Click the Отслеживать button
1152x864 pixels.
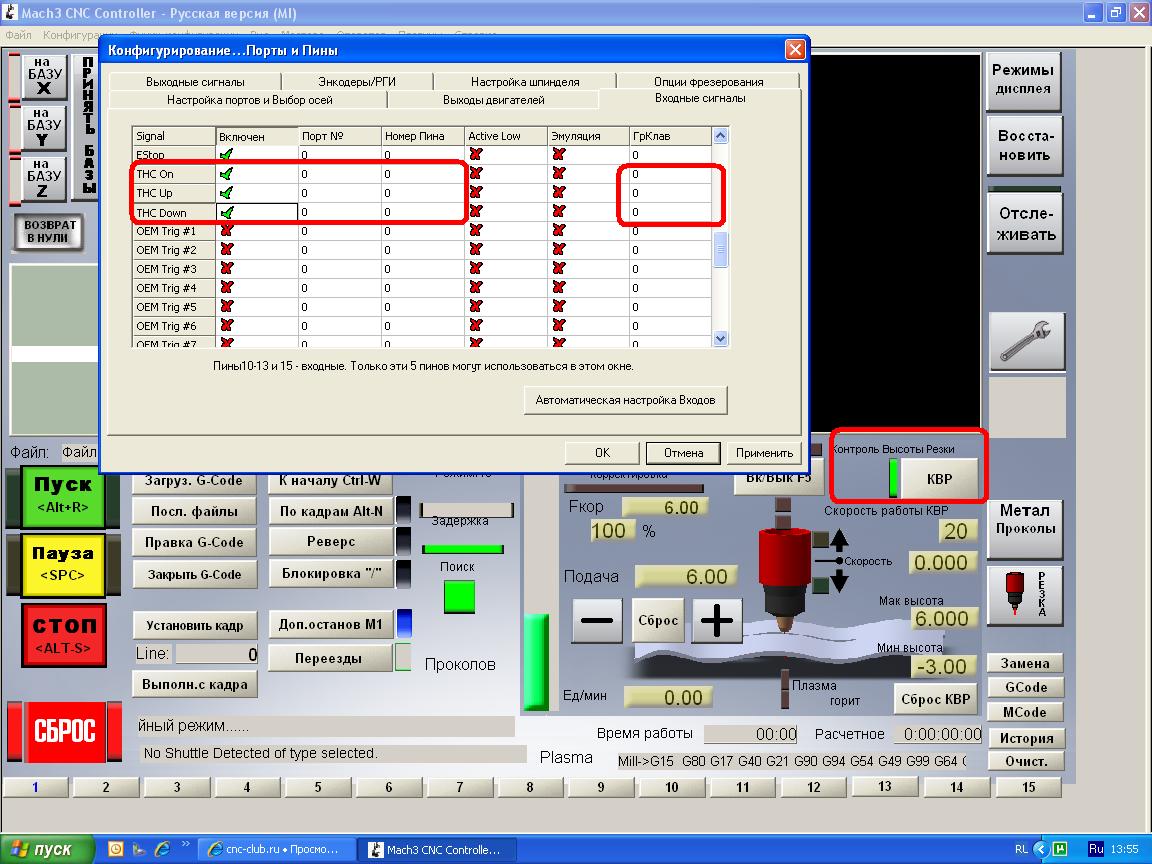tap(1026, 224)
